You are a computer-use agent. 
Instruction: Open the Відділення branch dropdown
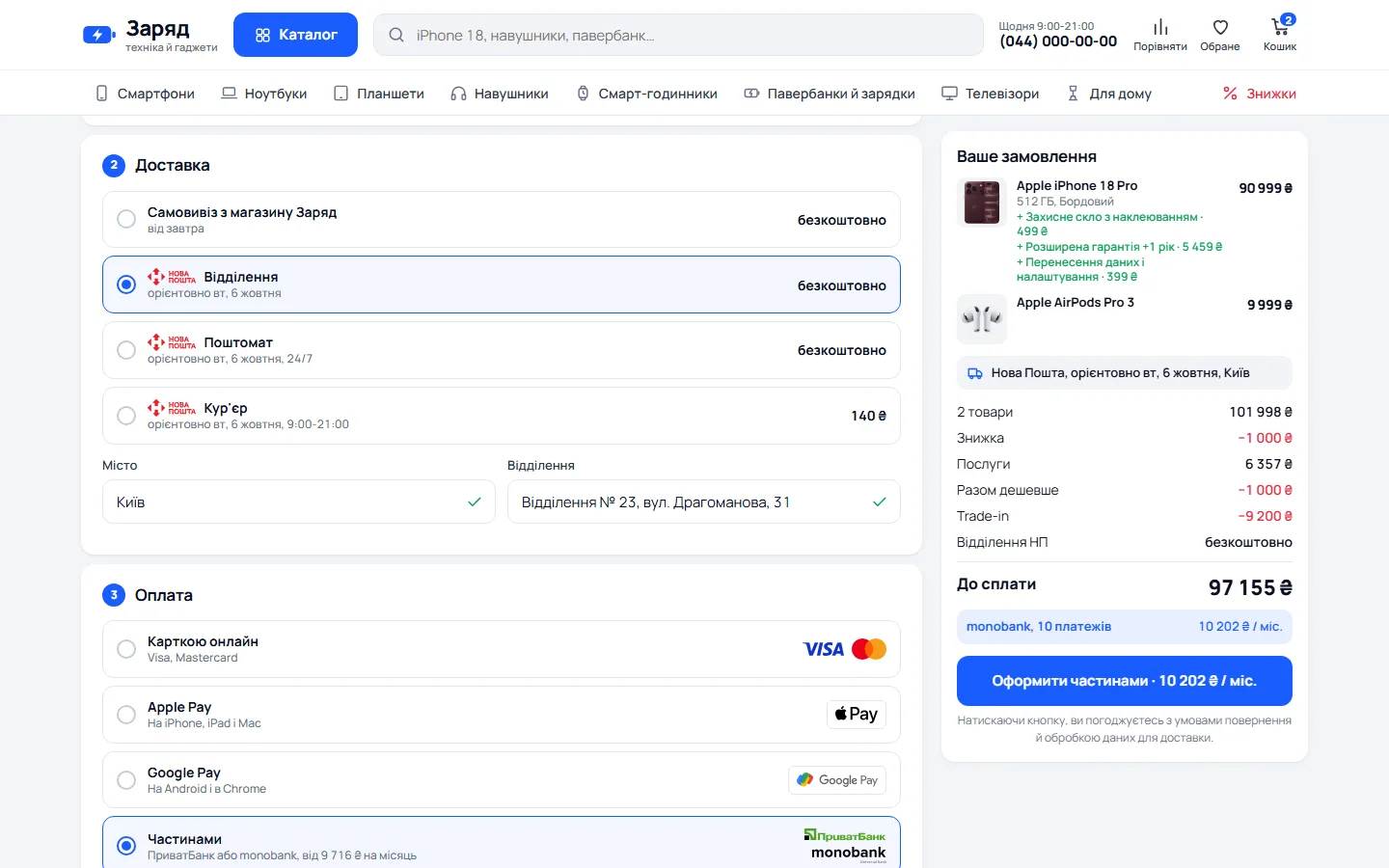(704, 502)
